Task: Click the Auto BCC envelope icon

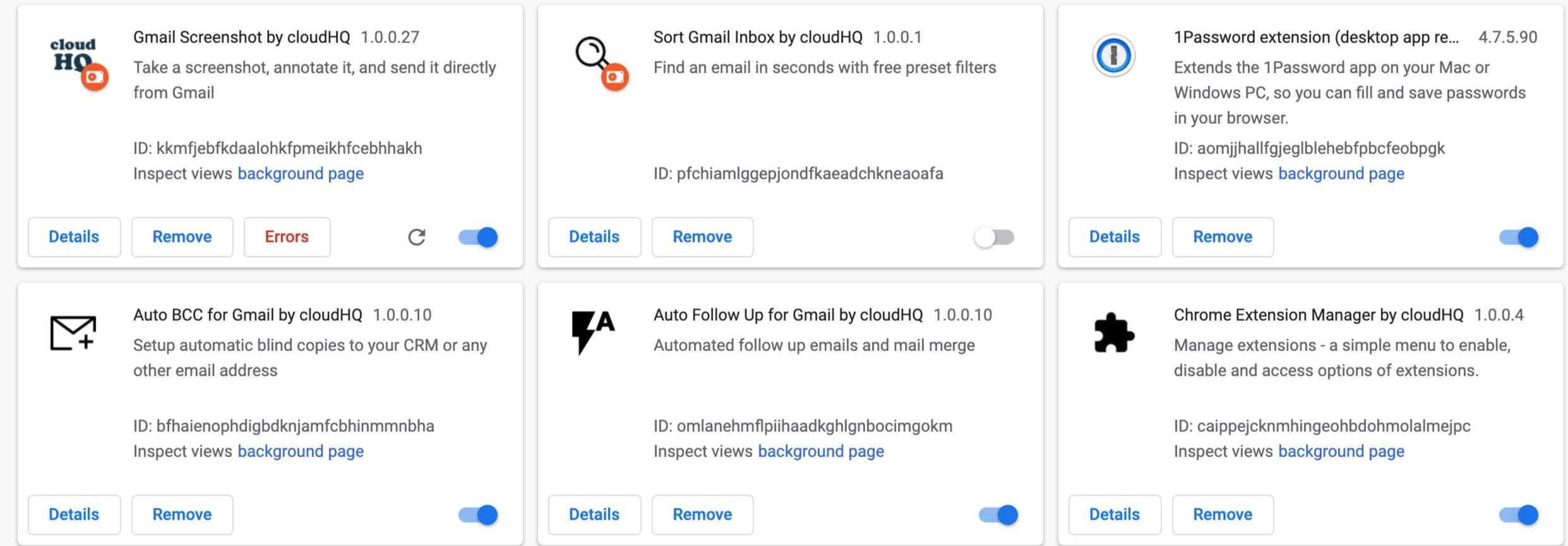Action: [73, 333]
